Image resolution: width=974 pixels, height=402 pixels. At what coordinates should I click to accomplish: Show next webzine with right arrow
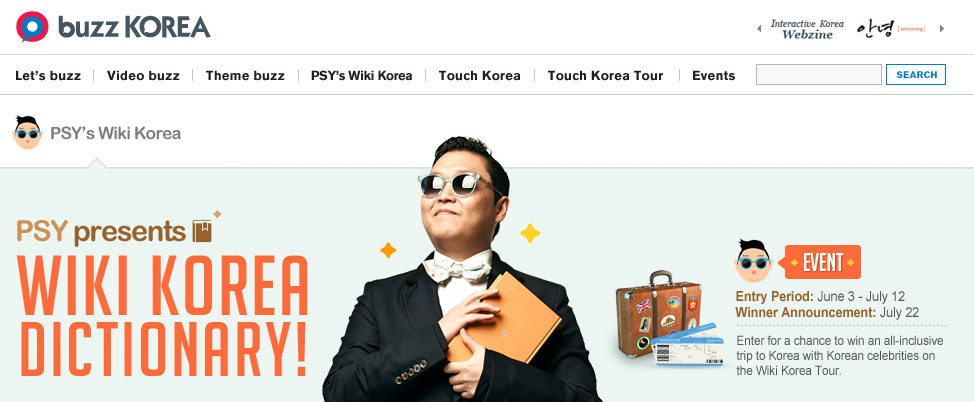(942, 29)
